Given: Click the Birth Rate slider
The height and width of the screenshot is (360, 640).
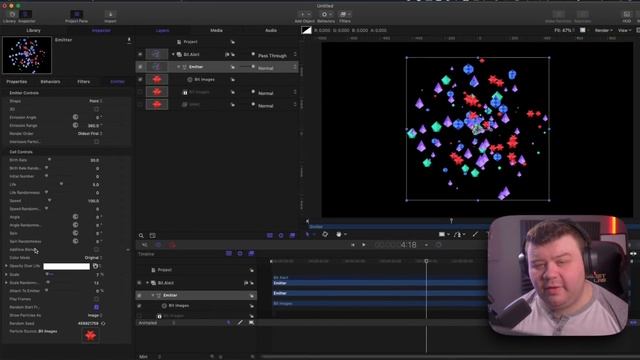Looking at the screenshot, I should click(49, 160).
